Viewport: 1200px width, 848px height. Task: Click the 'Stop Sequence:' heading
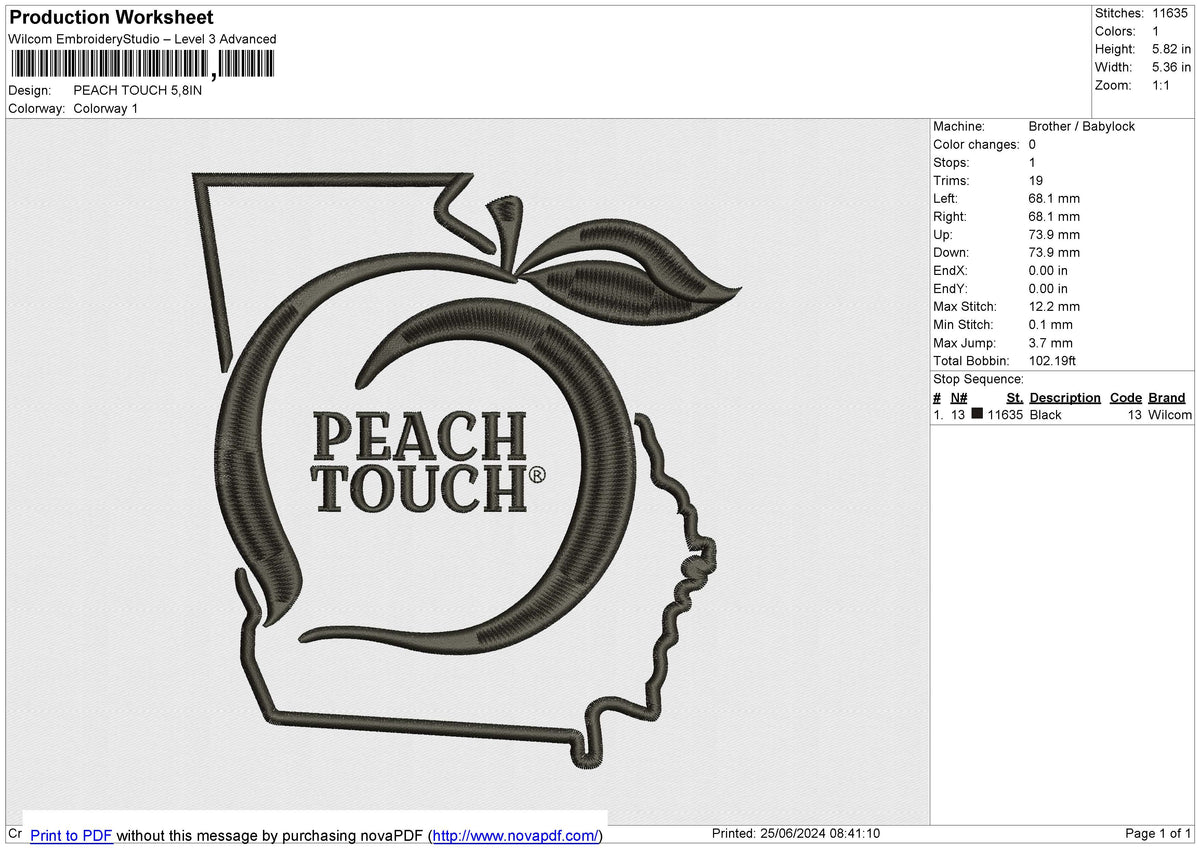[x=978, y=379]
